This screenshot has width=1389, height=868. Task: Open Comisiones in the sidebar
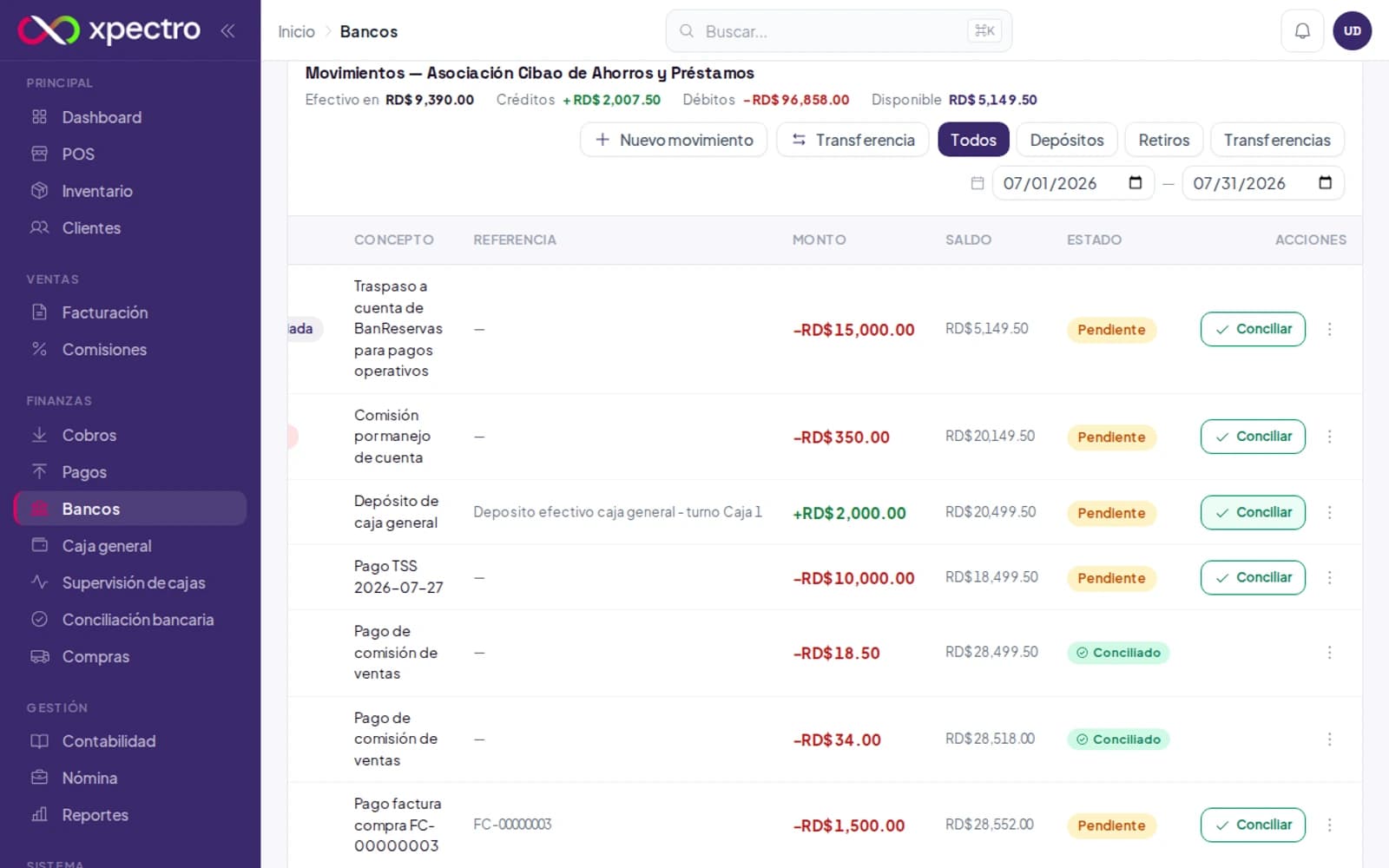pyautogui.click(x=130, y=349)
